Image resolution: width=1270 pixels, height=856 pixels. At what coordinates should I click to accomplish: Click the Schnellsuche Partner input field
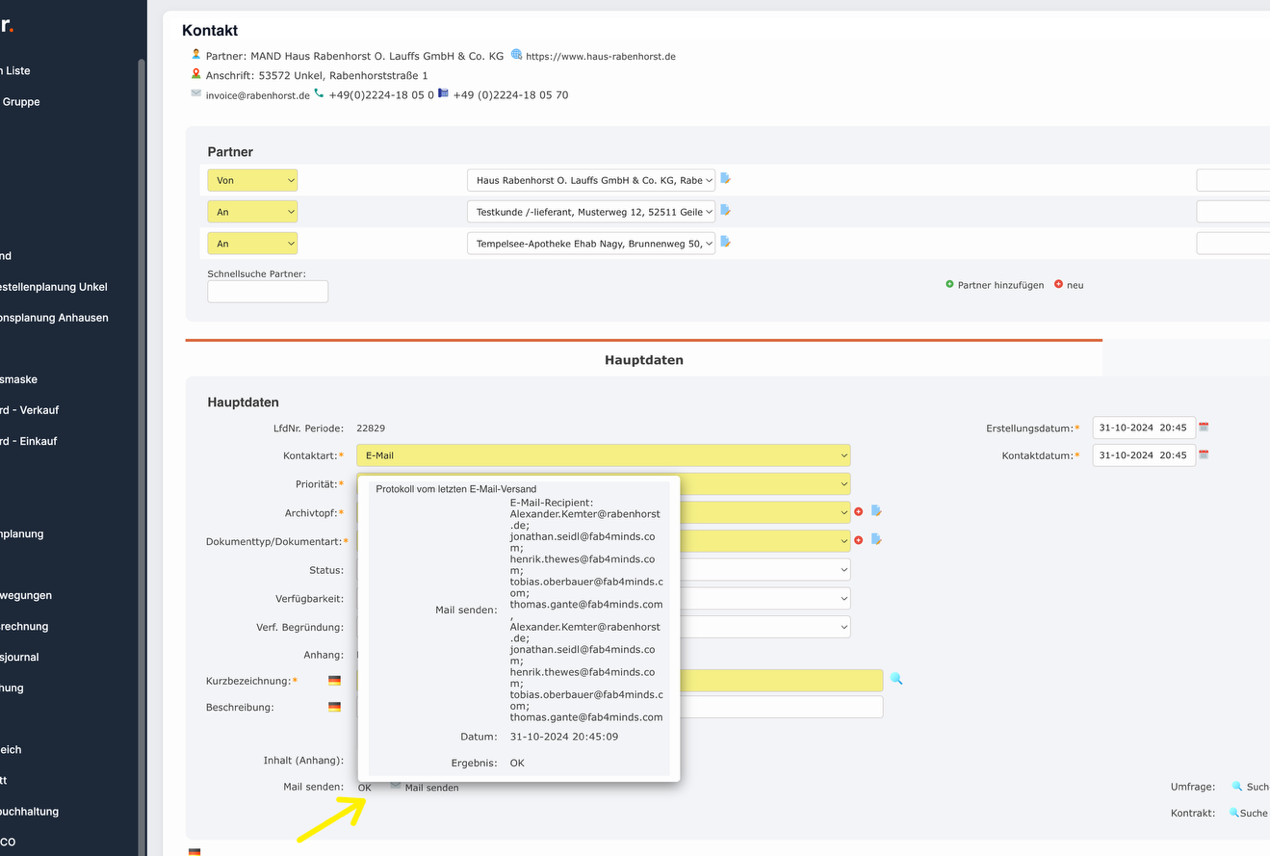pyautogui.click(x=267, y=291)
